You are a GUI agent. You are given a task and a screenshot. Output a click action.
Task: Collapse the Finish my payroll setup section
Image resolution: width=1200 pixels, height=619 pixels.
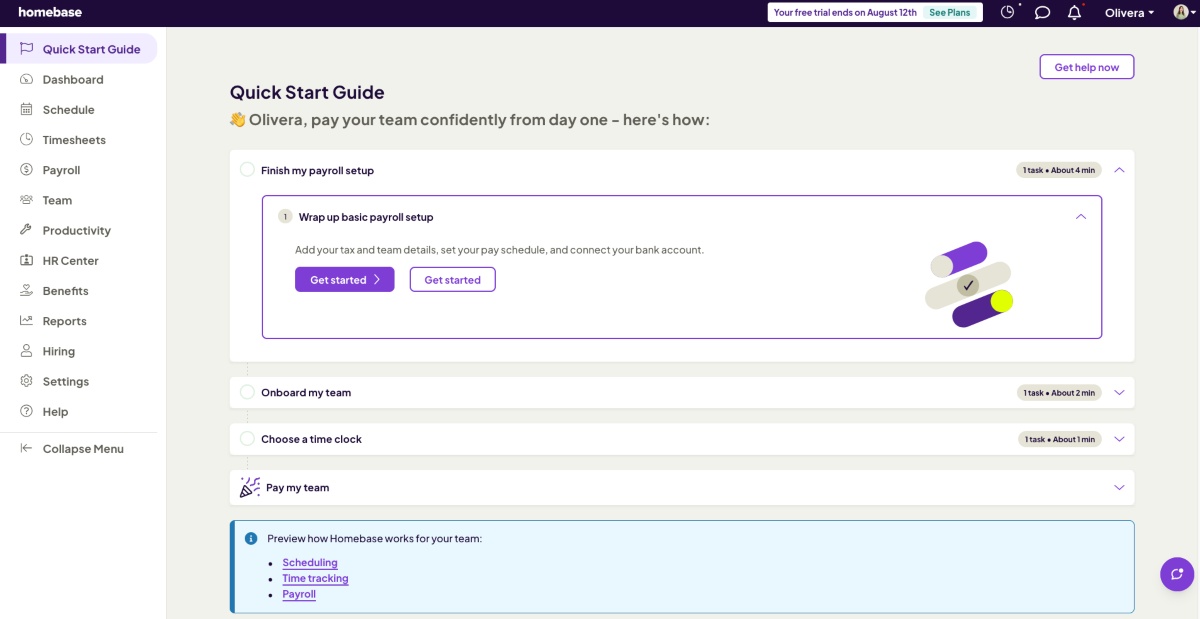point(1119,169)
